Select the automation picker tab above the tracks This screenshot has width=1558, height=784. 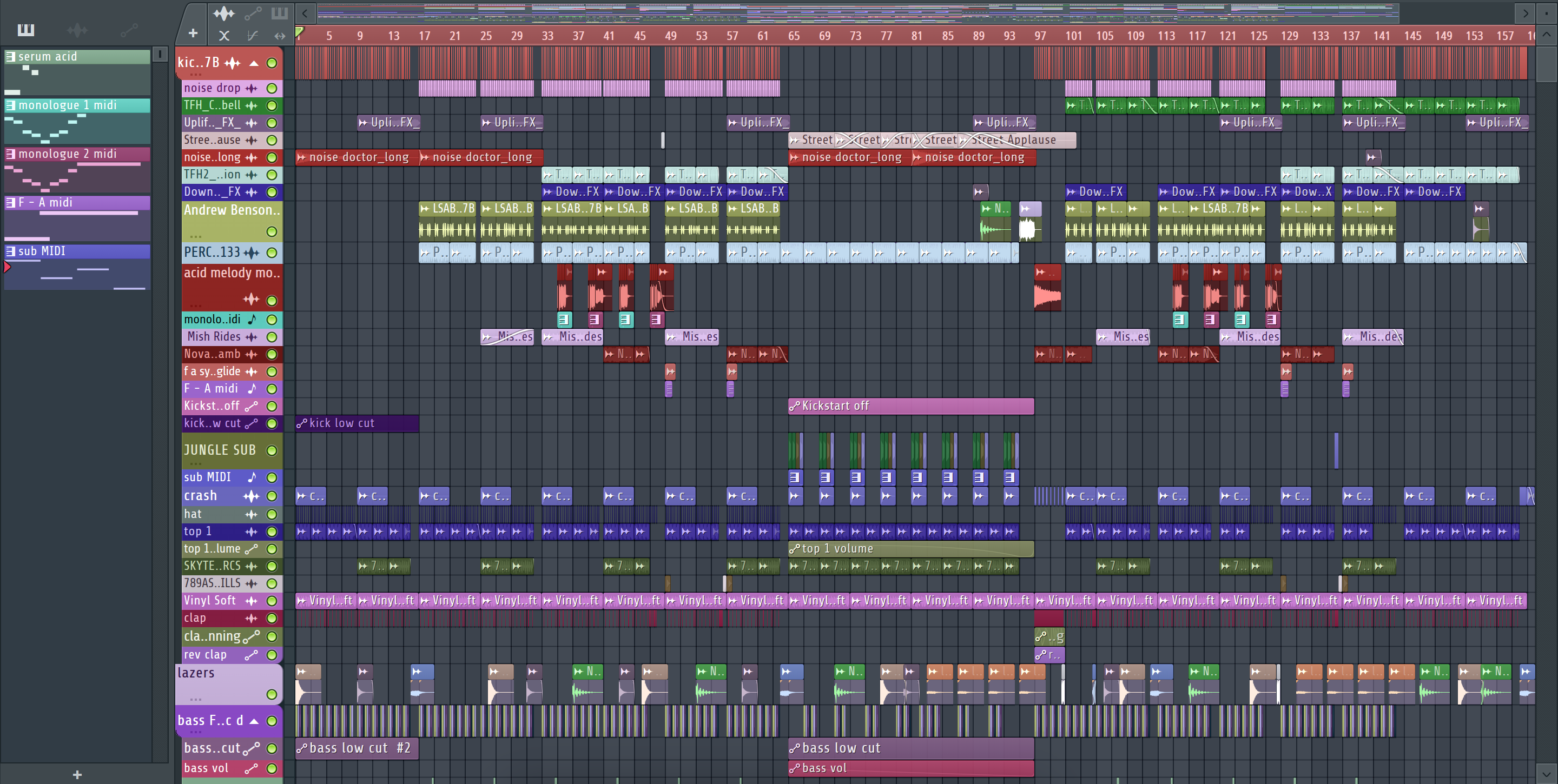(253, 12)
